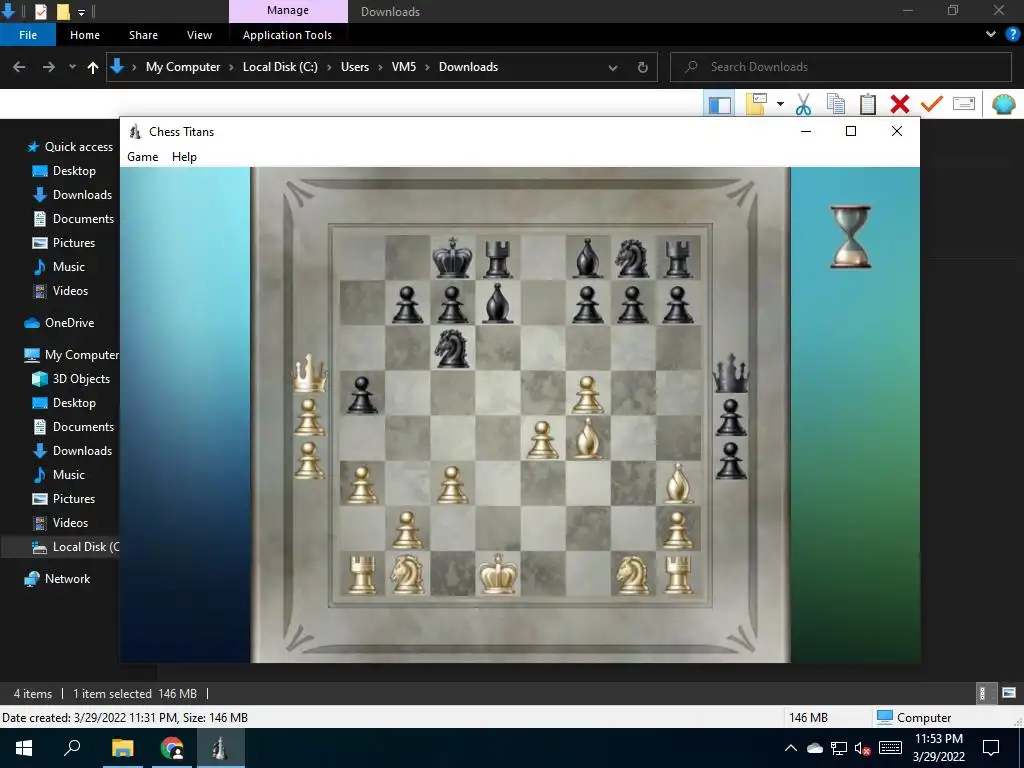Select the white knight beside the left rook
1024x768 pixels.
[407, 574]
